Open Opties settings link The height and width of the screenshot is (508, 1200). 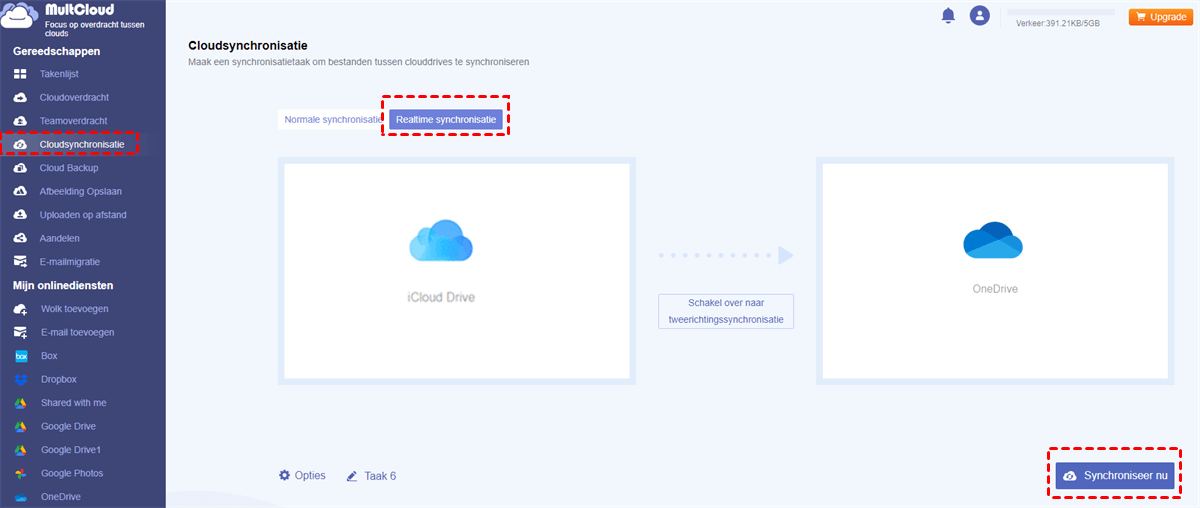pos(310,475)
